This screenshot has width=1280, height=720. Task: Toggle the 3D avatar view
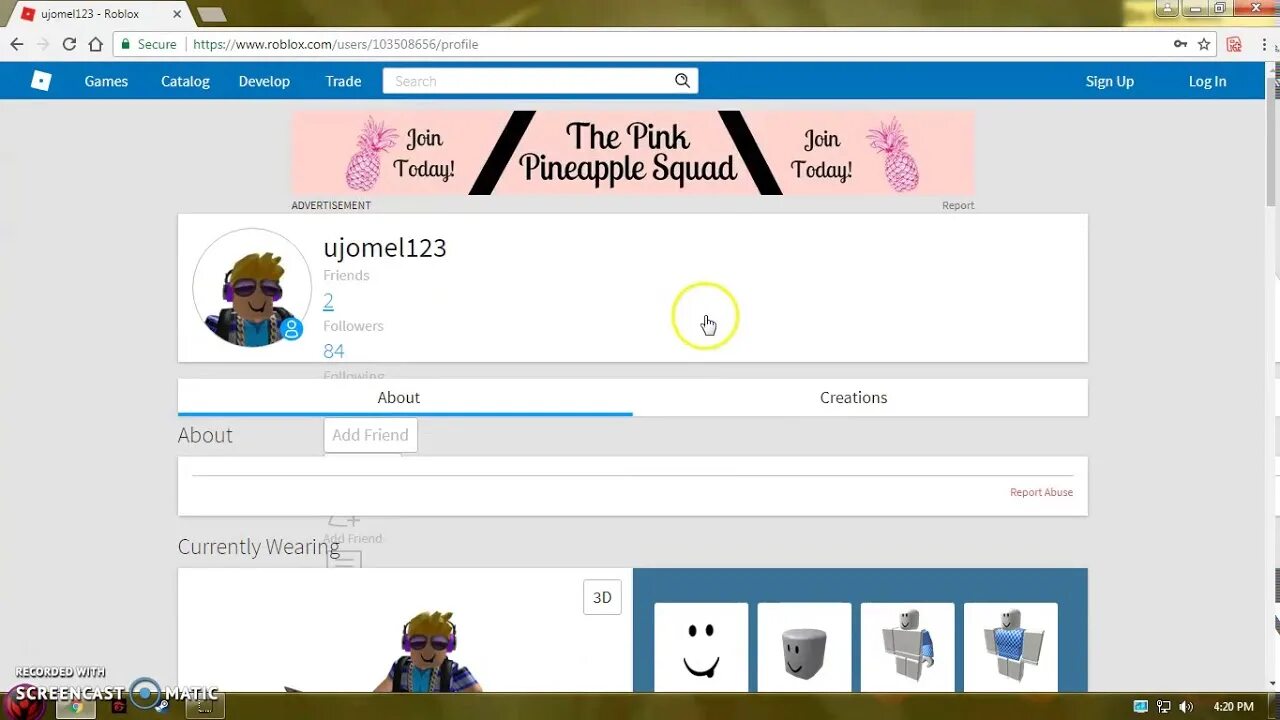[602, 597]
